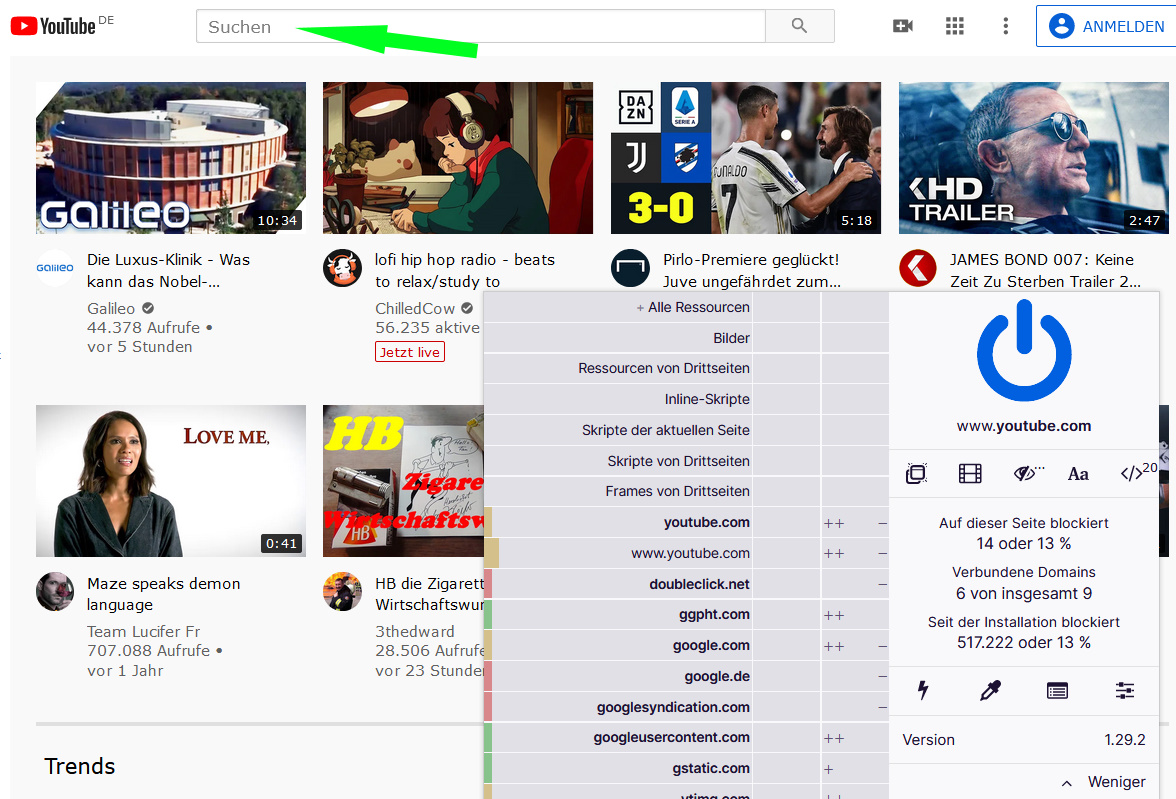Open 'Die Luxus-Klinik' video title
1176x799 pixels.
tap(169, 270)
